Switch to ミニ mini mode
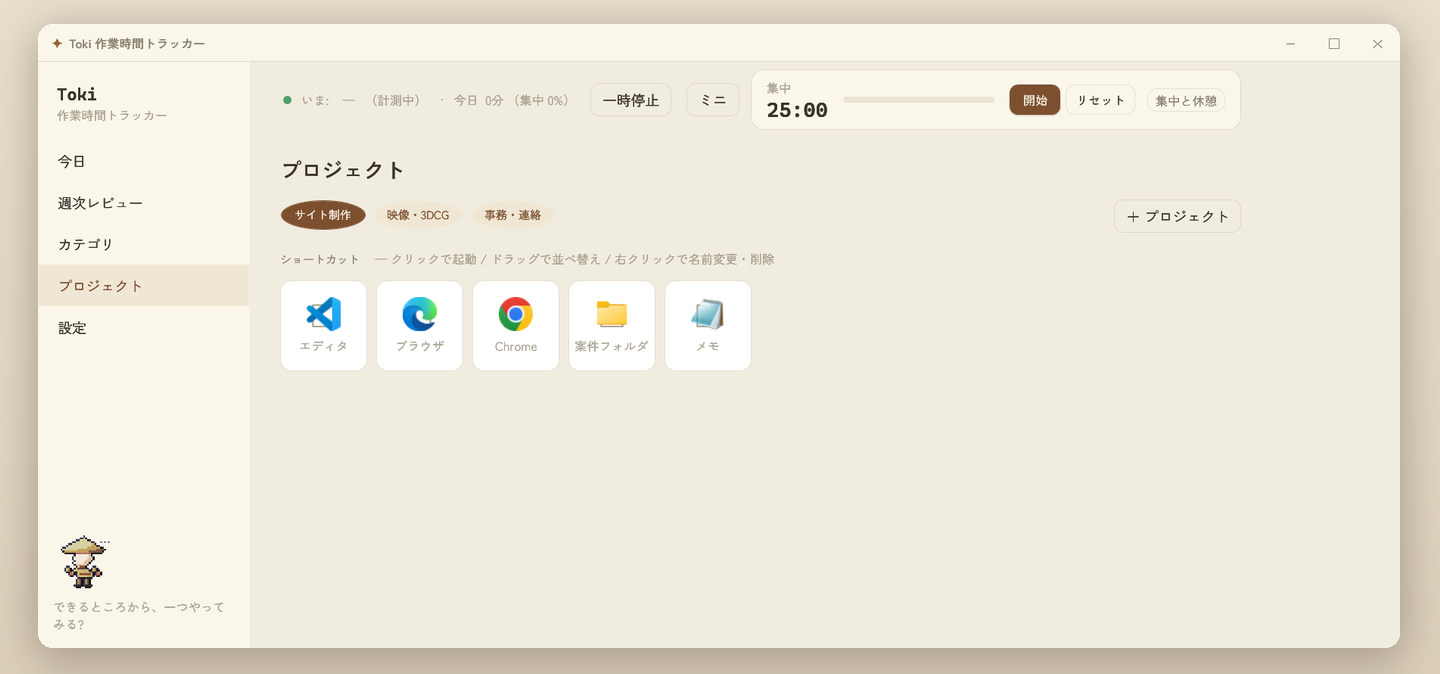Screen dimensions: 1440x674 [x=713, y=100]
